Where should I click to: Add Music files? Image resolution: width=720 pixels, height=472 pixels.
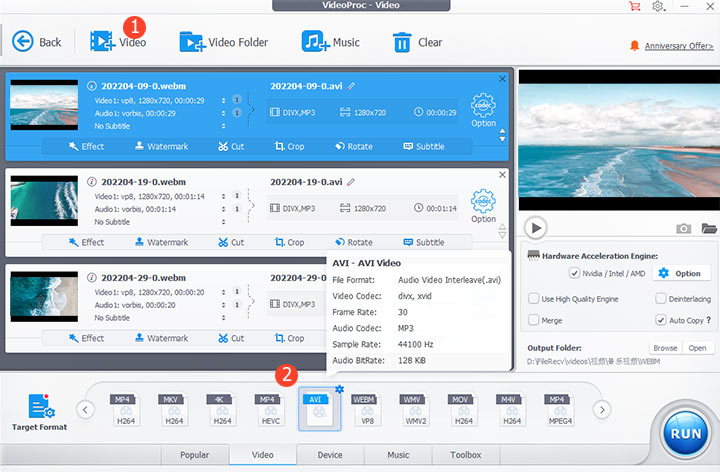click(x=330, y=42)
